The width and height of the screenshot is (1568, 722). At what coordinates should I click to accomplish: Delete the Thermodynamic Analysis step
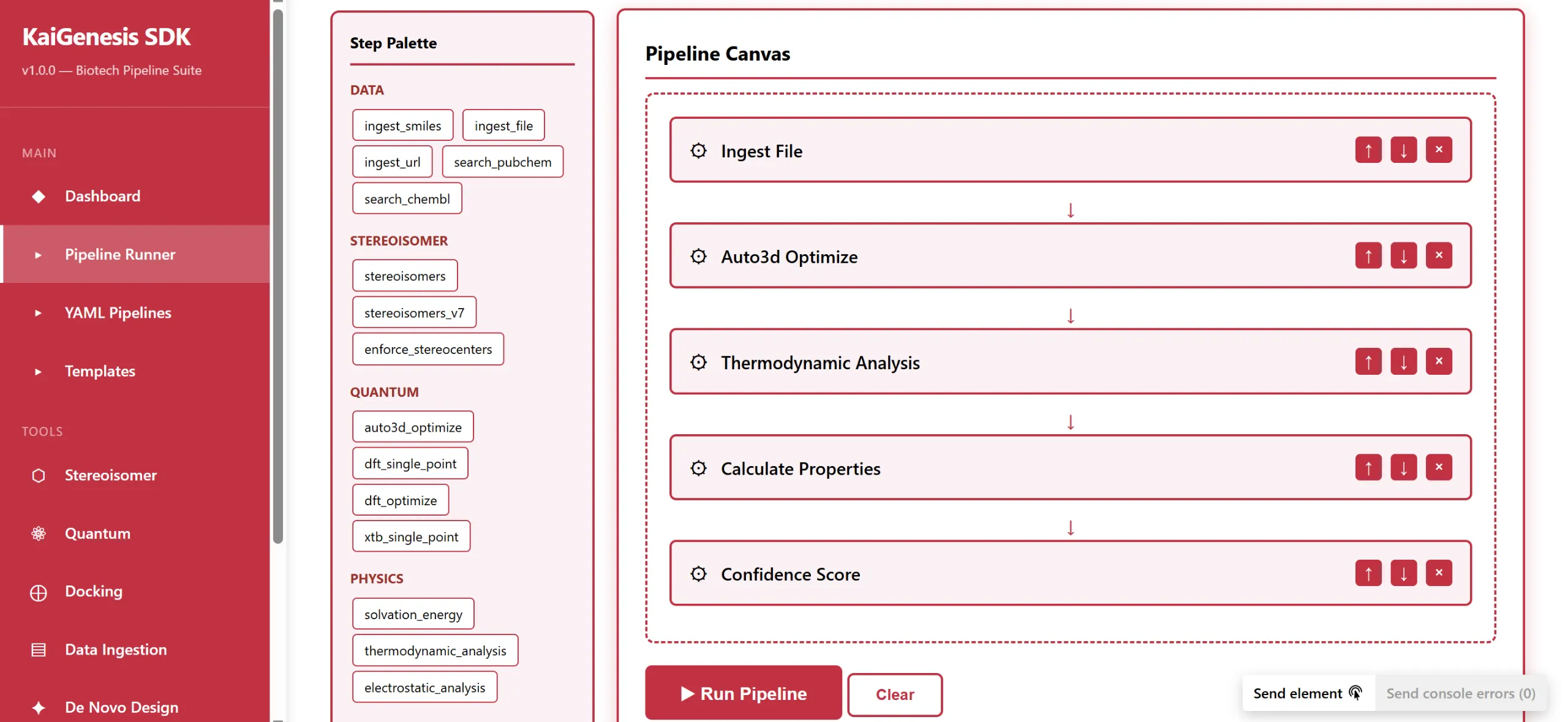[x=1438, y=361]
